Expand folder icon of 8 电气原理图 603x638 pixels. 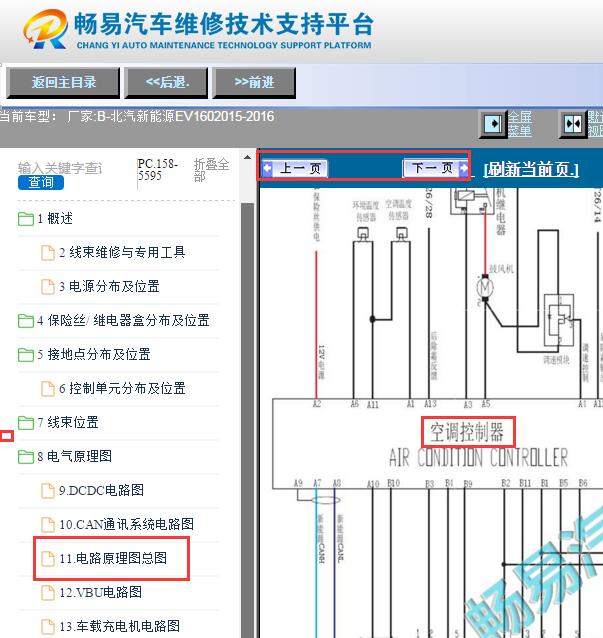pos(26,457)
